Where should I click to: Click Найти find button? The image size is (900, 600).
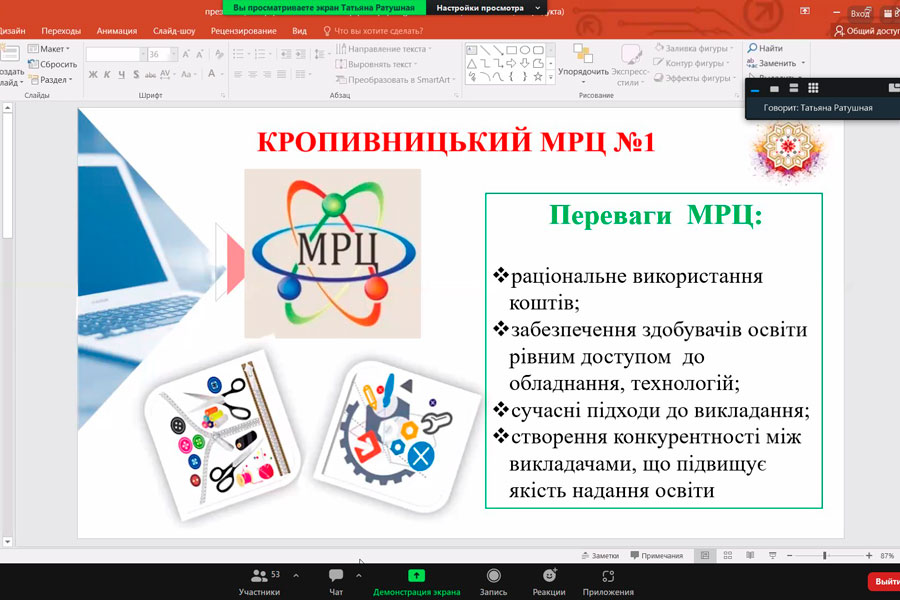(x=765, y=48)
